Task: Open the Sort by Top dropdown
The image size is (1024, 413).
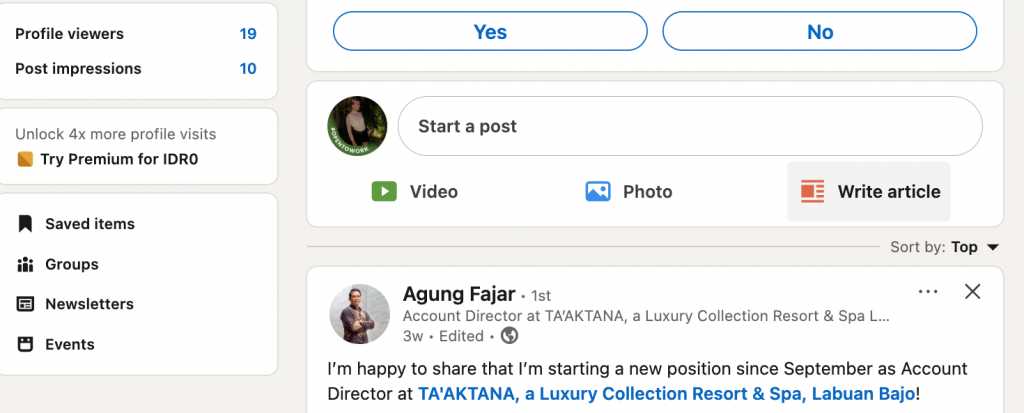Action: [x=944, y=247]
